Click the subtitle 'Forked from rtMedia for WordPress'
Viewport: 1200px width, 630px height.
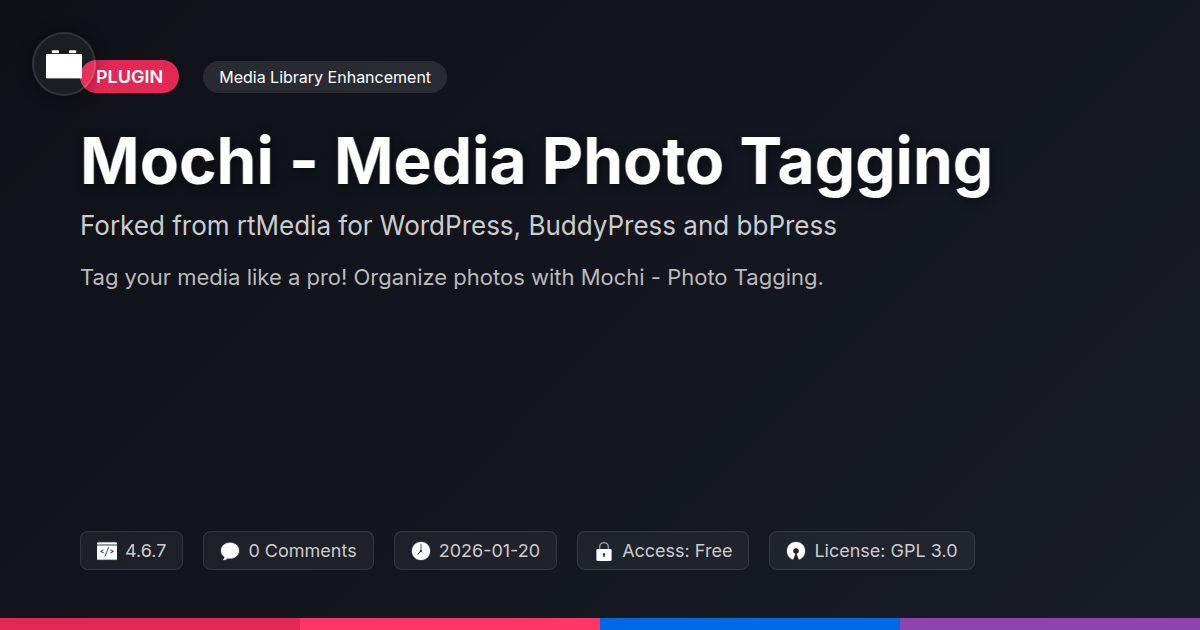click(x=458, y=226)
